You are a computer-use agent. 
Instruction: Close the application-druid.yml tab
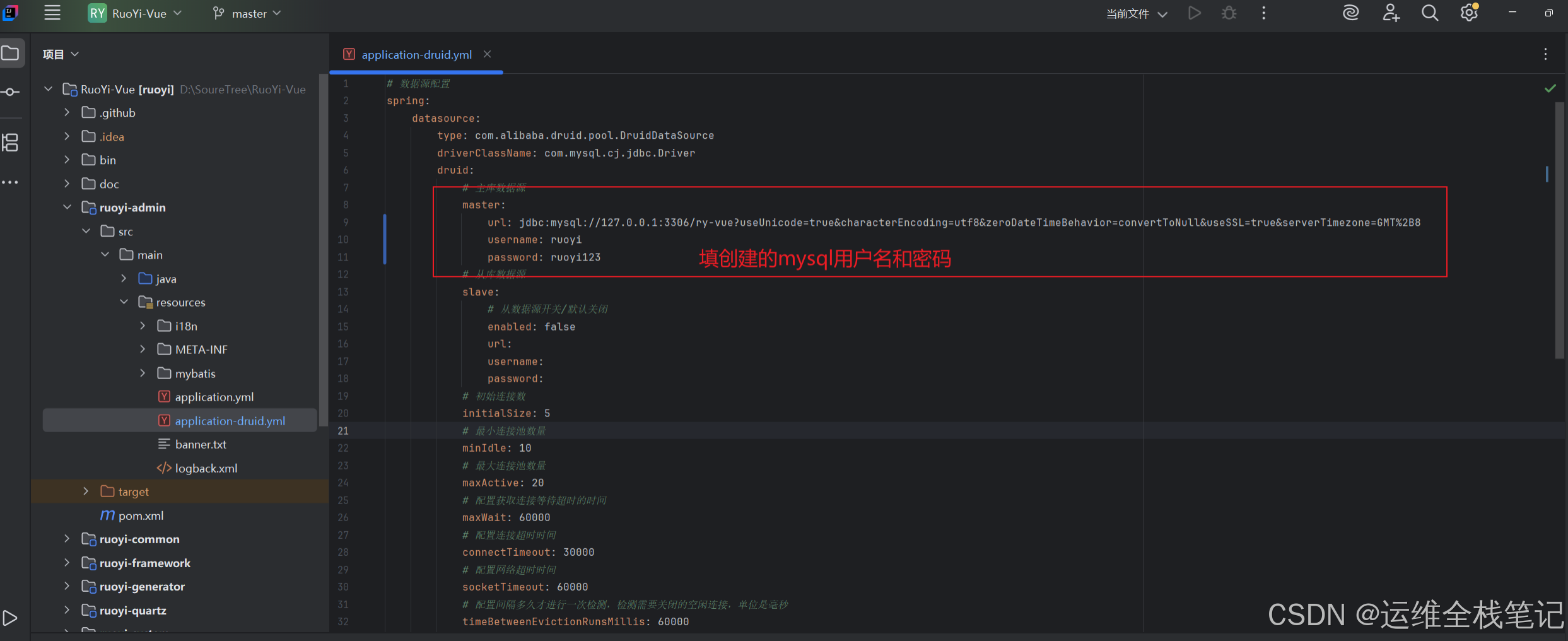[x=487, y=54]
